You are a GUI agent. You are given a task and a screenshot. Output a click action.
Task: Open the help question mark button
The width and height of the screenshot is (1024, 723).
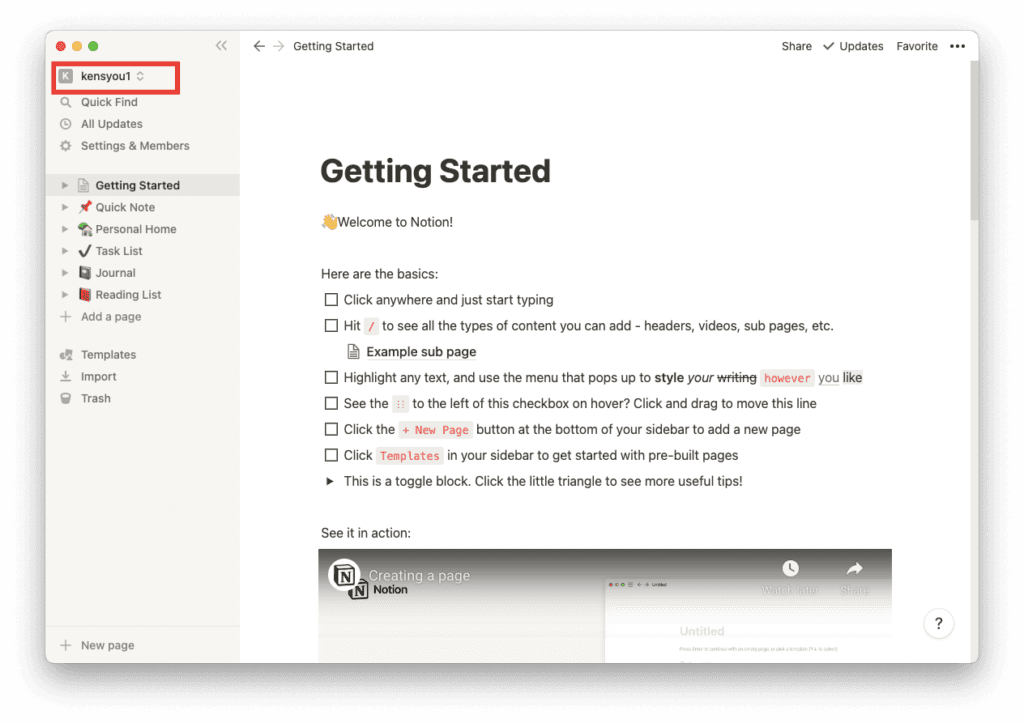(x=938, y=623)
